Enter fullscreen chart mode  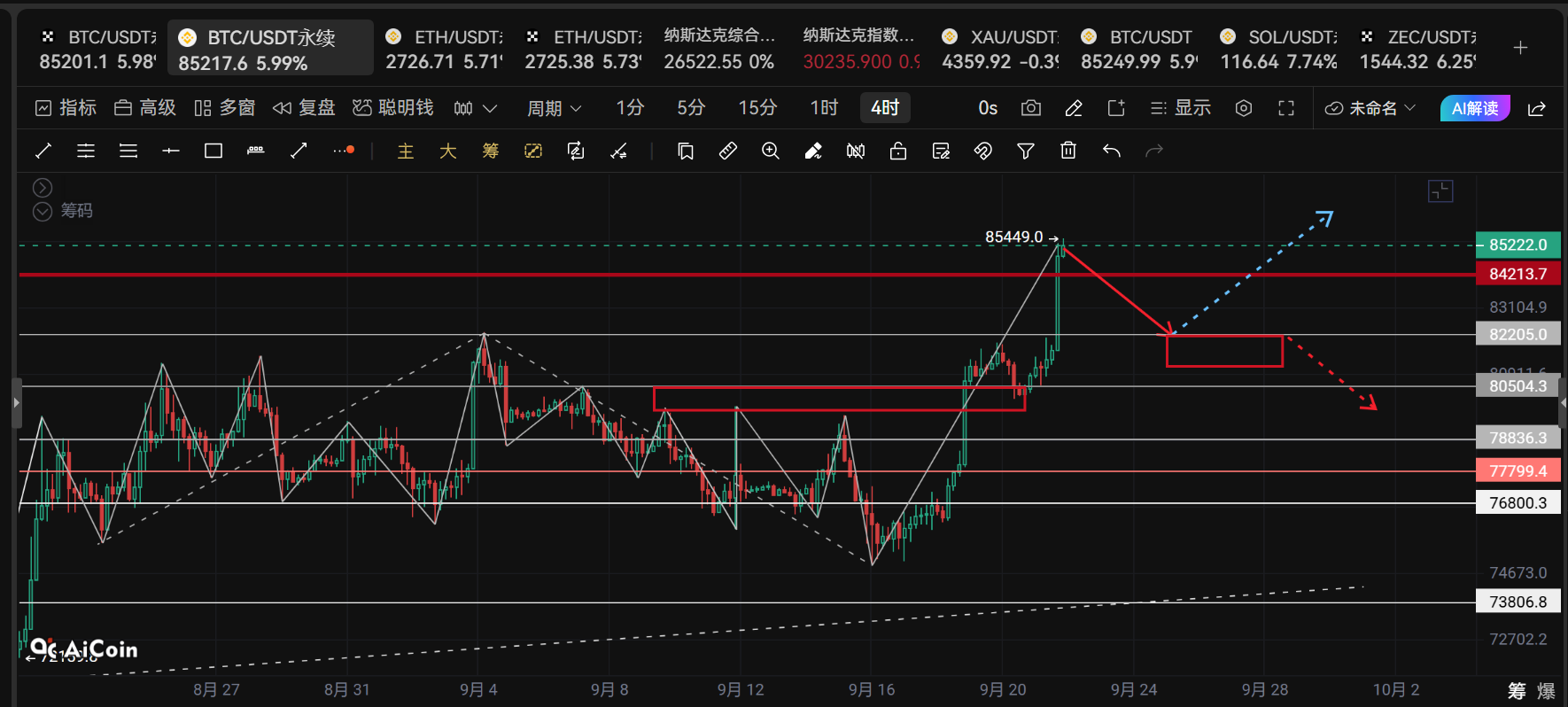tap(1286, 108)
